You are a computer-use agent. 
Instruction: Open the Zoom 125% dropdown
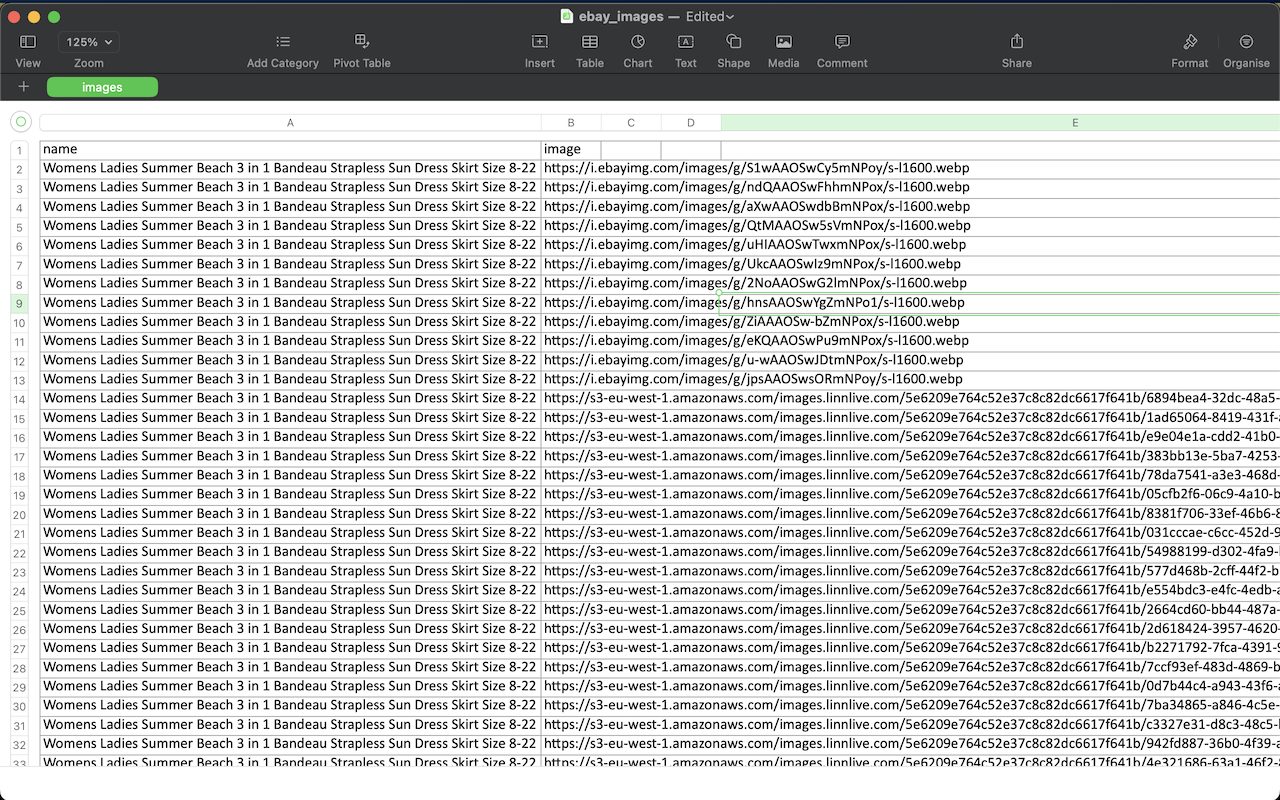(88, 42)
